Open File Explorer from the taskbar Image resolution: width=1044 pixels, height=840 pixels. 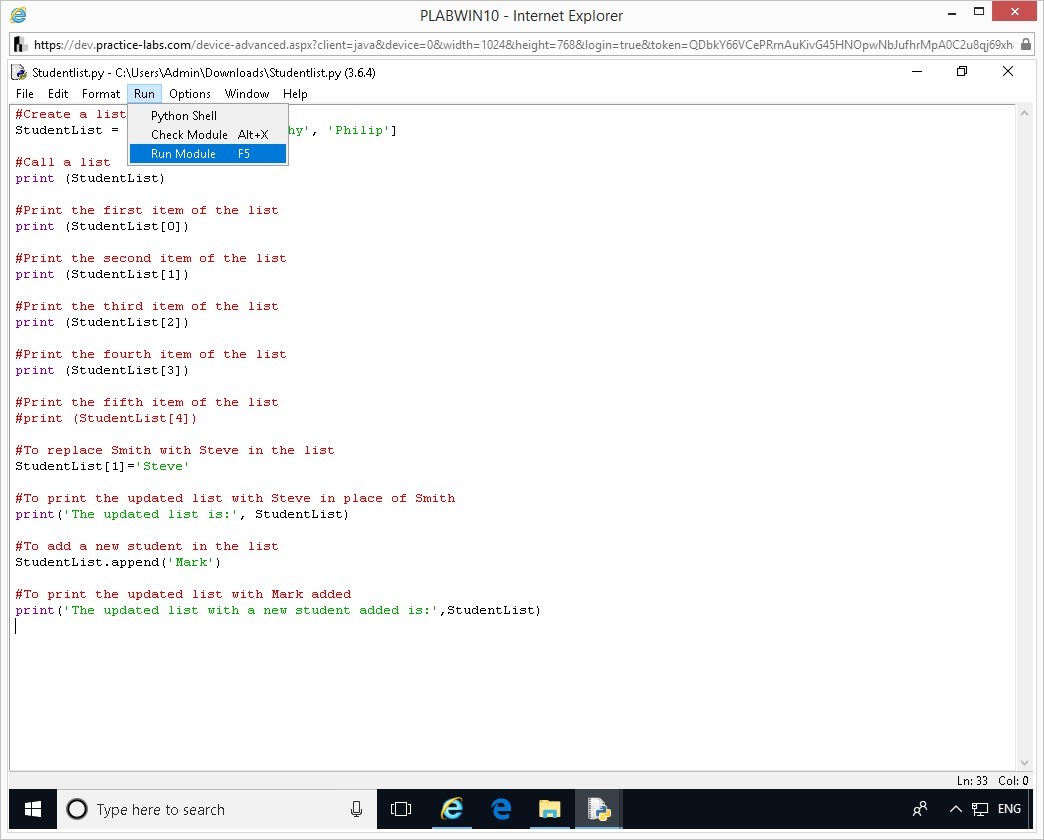(x=550, y=809)
